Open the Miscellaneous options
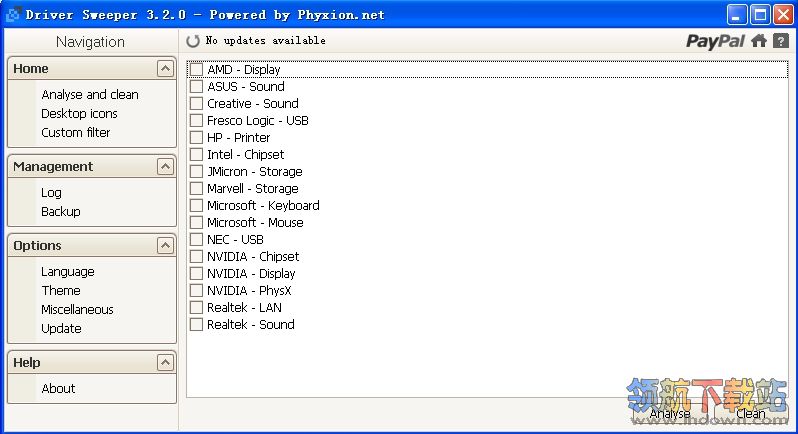 pos(77,310)
